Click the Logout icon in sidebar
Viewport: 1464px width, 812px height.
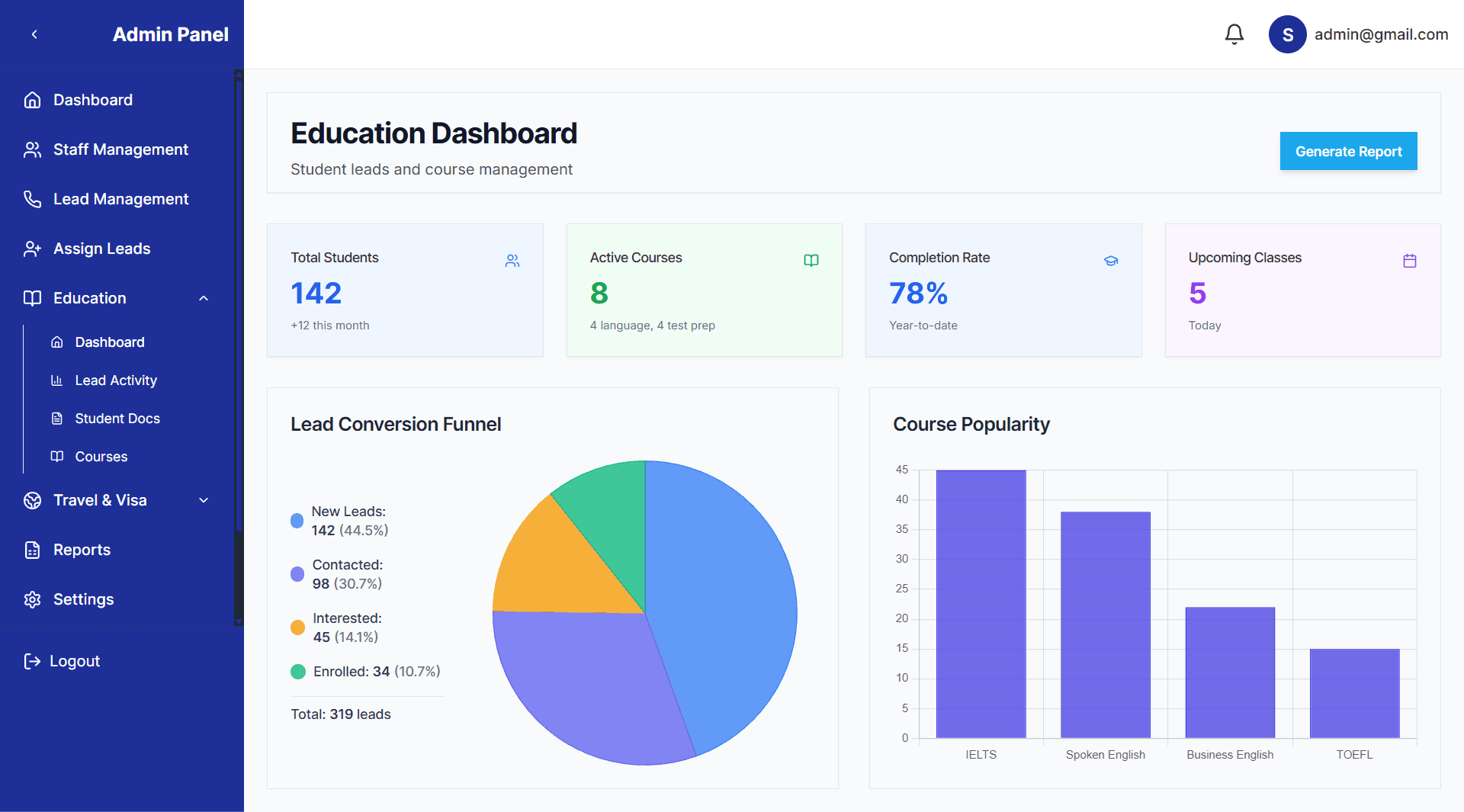(32, 661)
